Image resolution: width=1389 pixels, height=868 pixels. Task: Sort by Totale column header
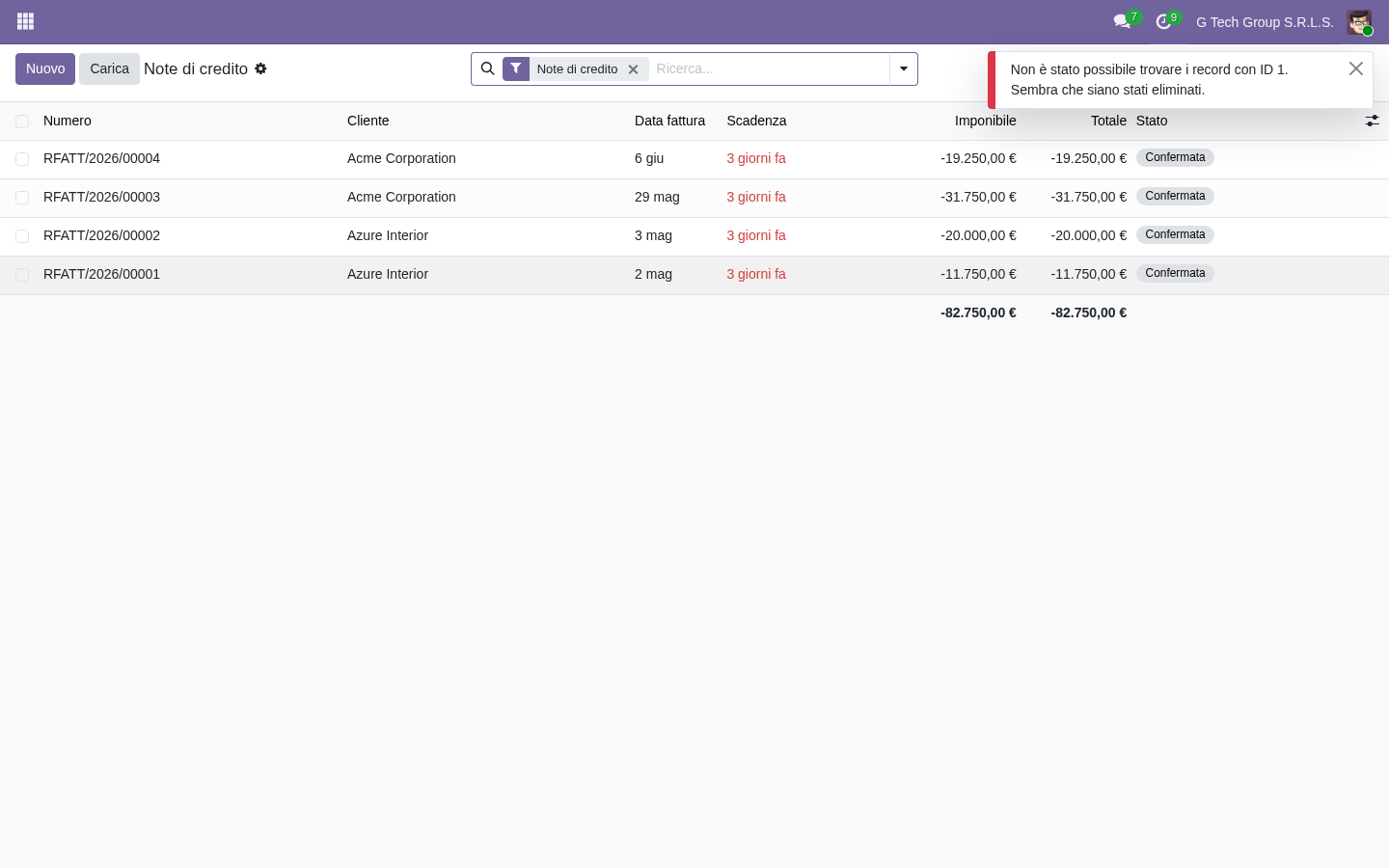tap(1108, 121)
